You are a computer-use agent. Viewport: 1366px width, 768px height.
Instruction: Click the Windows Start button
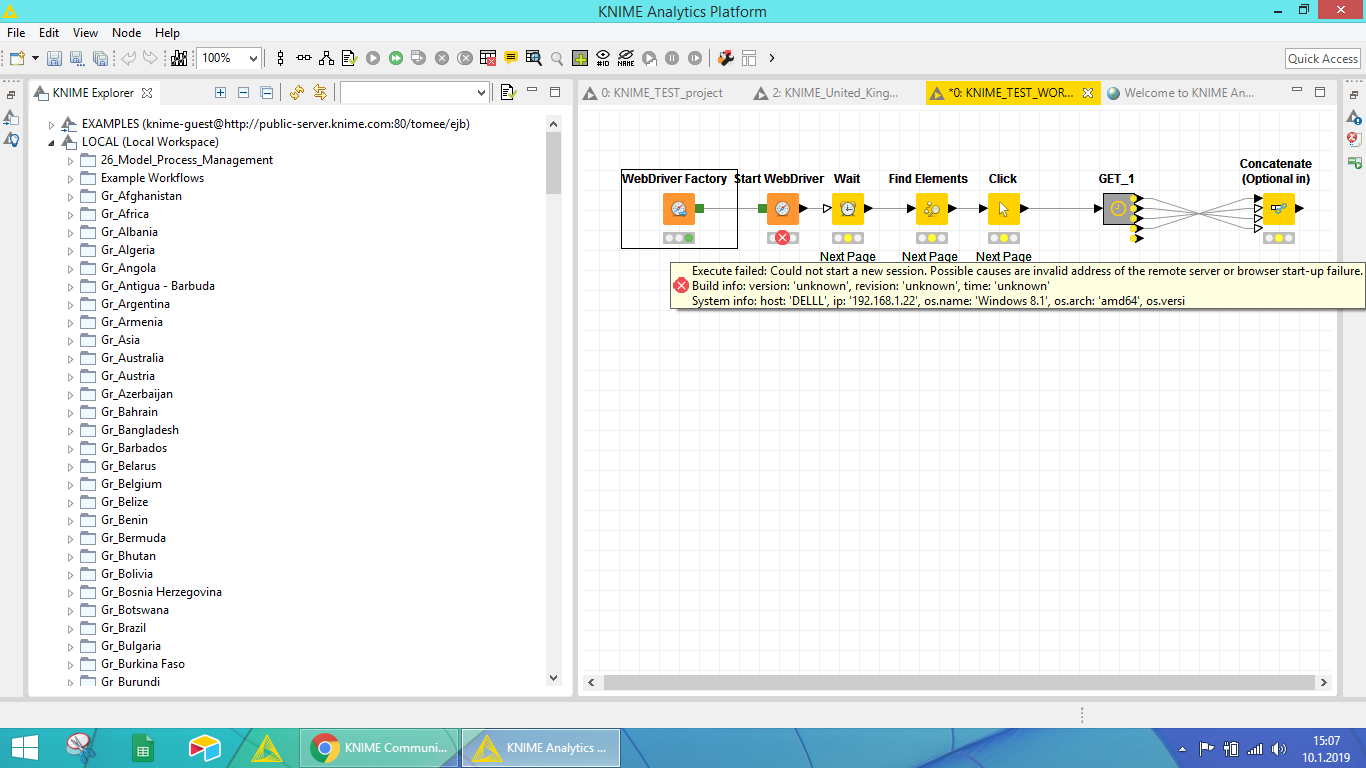pos(25,748)
